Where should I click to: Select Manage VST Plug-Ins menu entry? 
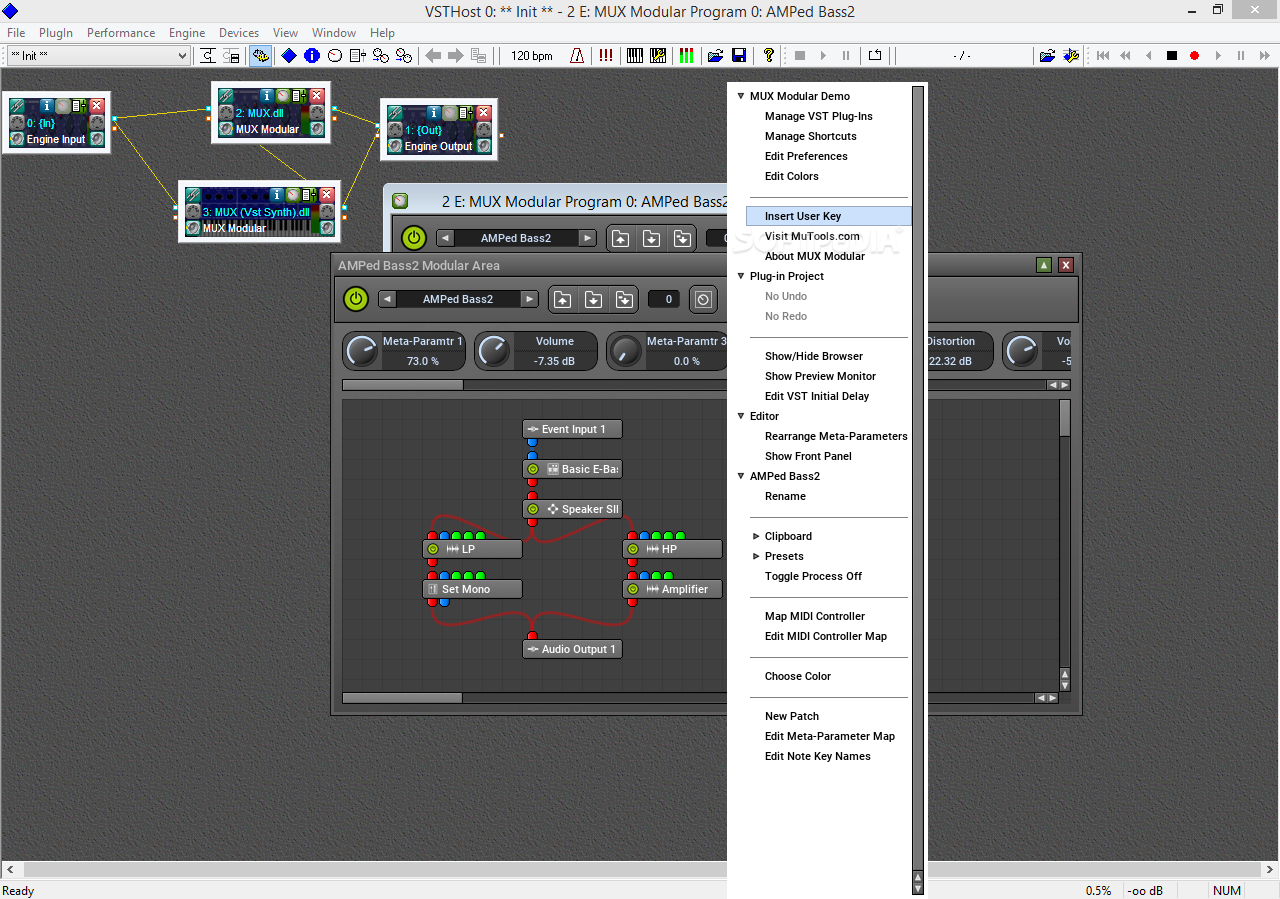click(x=819, y=116)
